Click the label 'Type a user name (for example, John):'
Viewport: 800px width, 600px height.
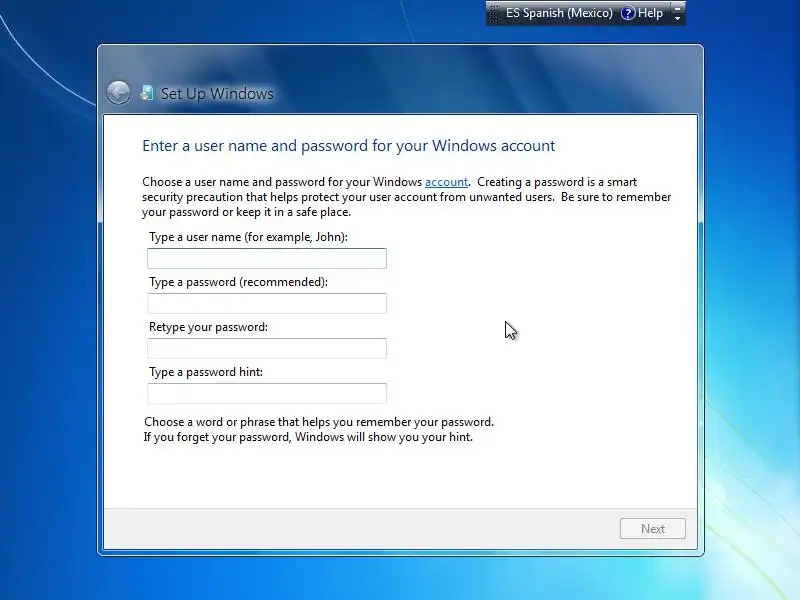[248, 237]
